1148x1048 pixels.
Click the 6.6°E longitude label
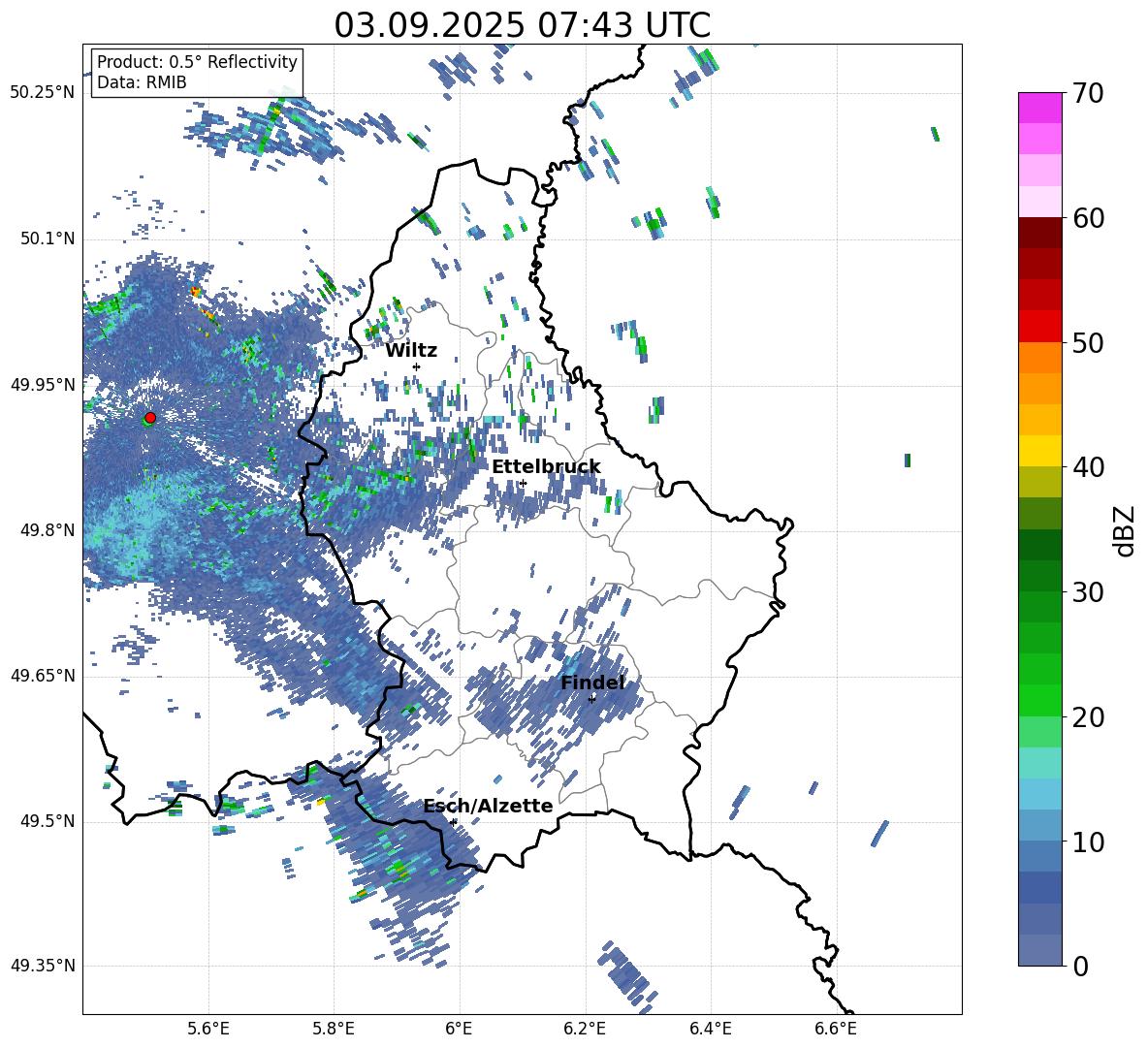[836, 1029]
